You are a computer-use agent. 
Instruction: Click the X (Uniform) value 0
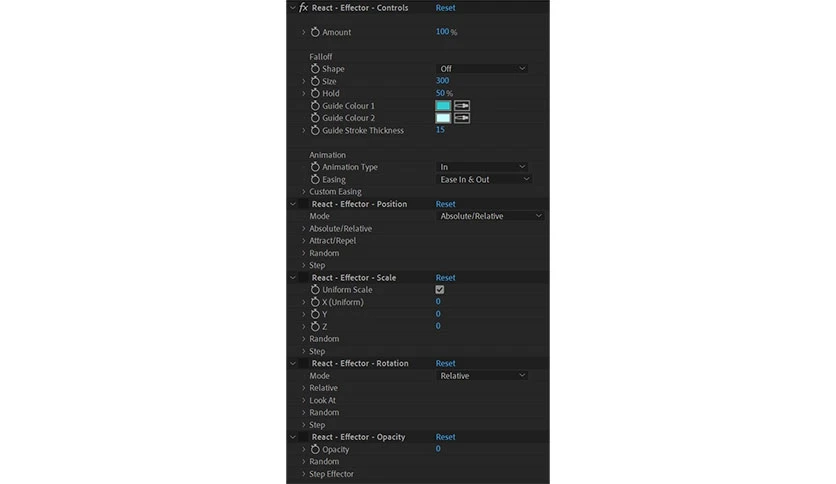[x=438, y=301]
